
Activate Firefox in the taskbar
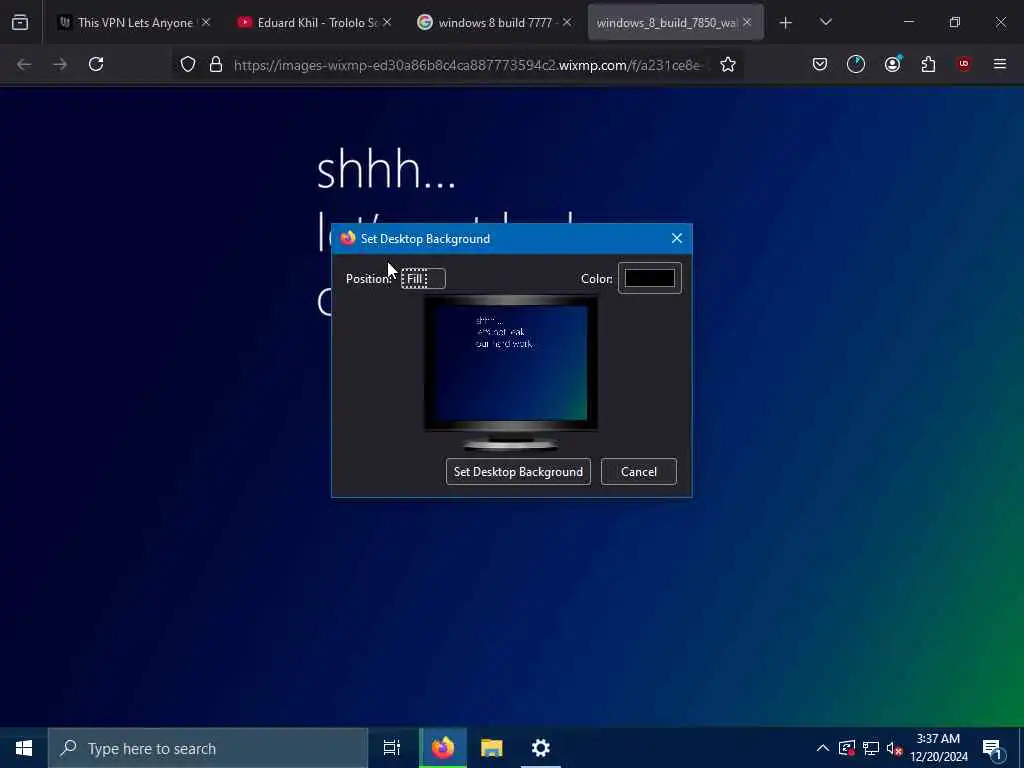(443, 748)
